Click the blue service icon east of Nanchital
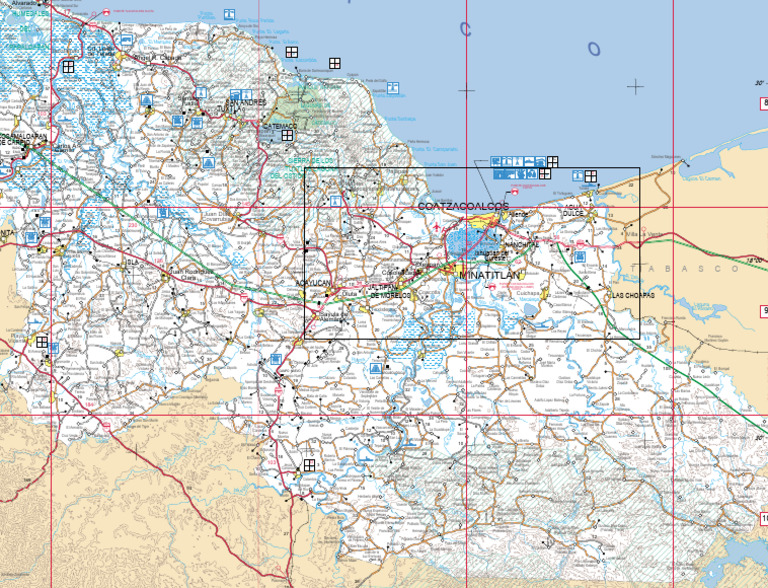This screenshot has height=588, width=768. pyautogui.click(x=579, y=256)
